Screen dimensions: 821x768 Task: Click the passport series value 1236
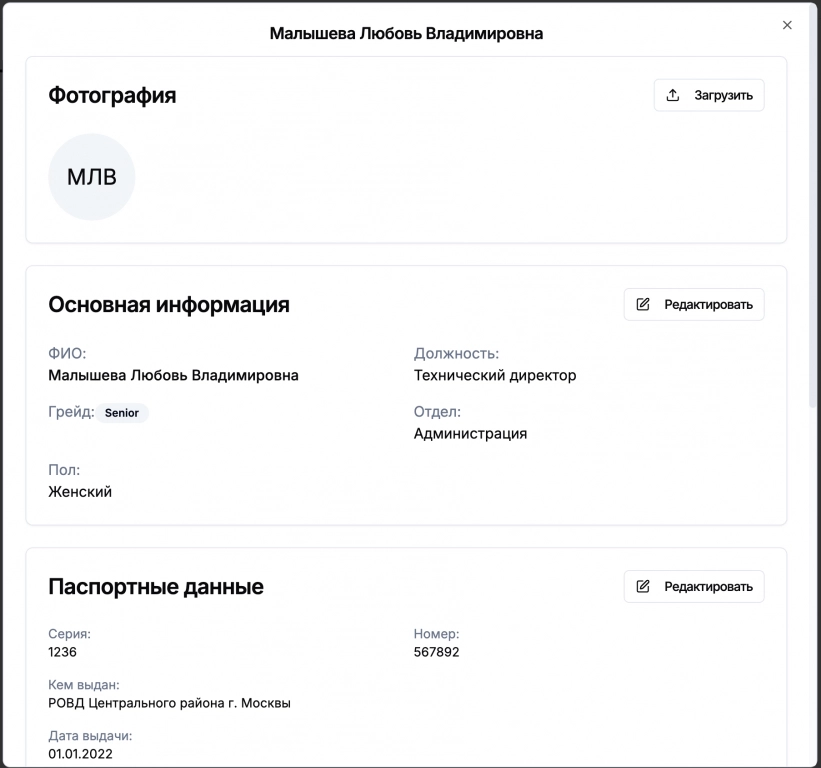point(62,652)
